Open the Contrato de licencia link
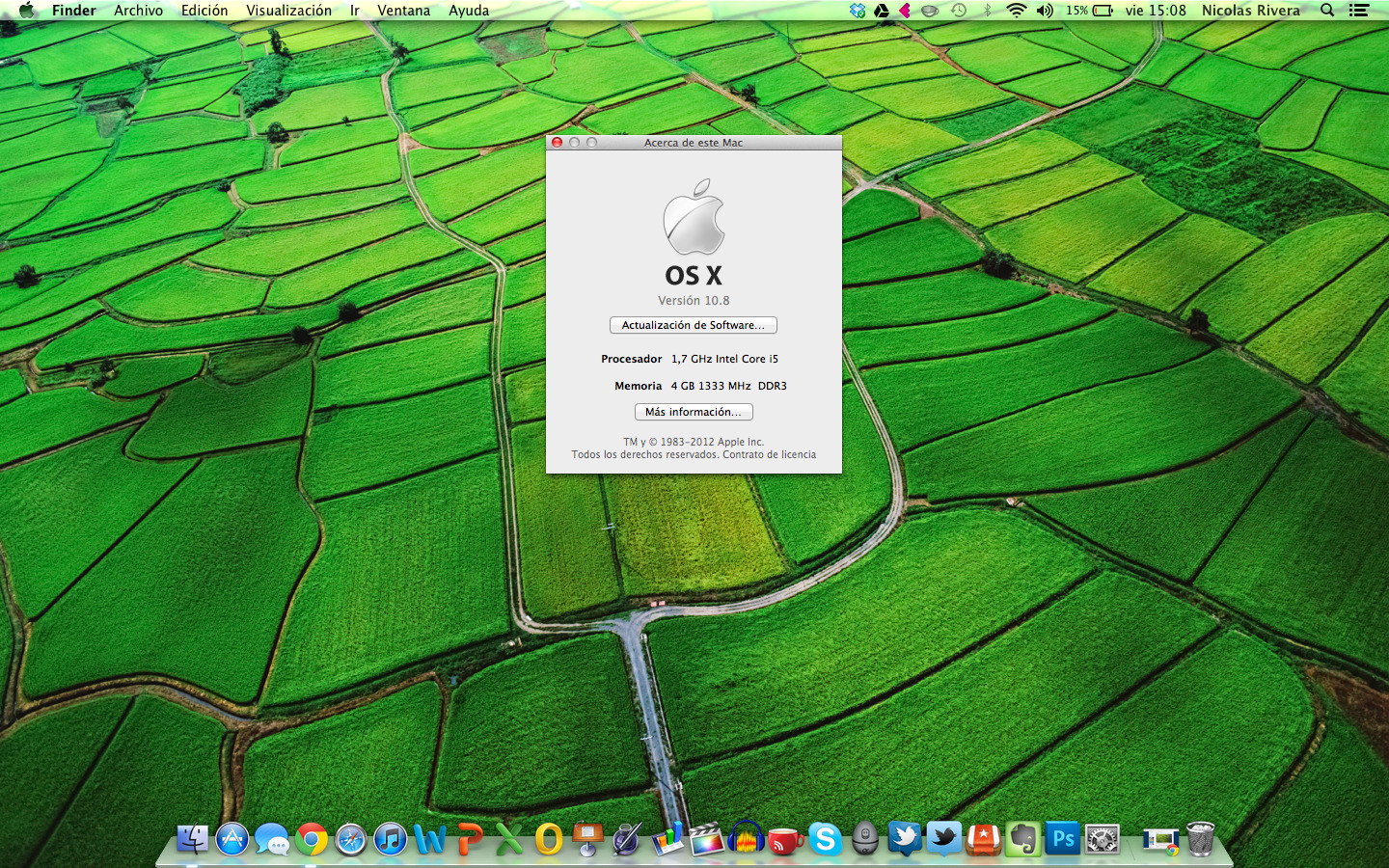 [769, 454]
